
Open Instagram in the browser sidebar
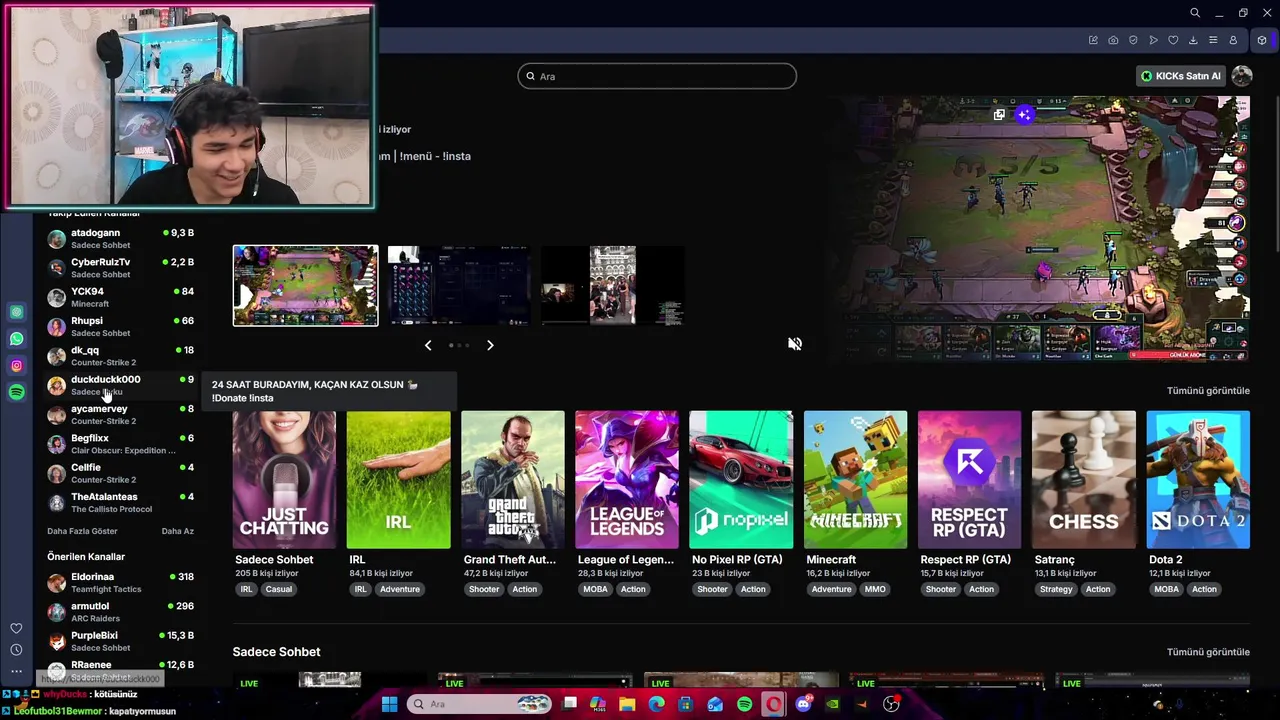[16, 366]
